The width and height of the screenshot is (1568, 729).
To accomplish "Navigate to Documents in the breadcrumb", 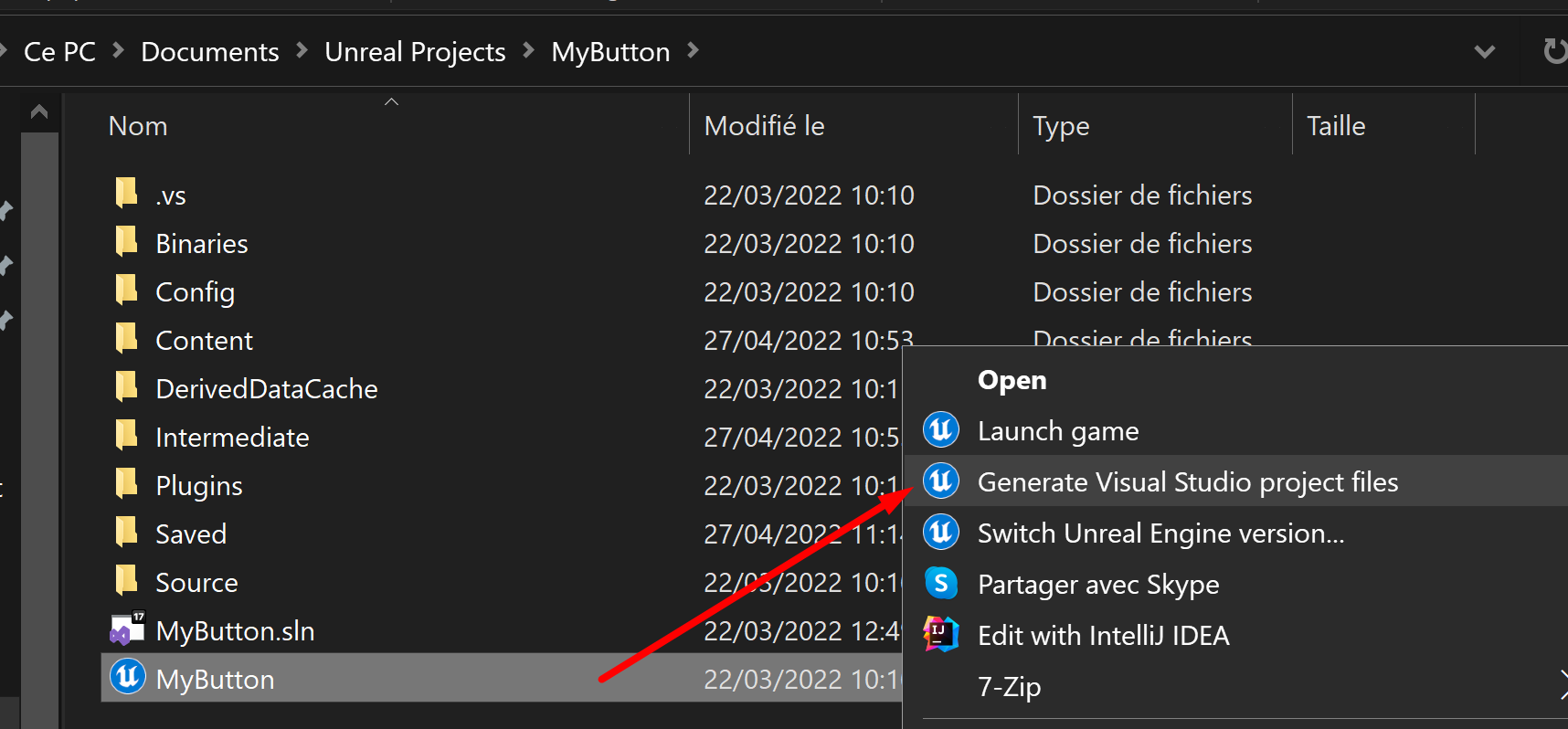I will click(209, 52).
